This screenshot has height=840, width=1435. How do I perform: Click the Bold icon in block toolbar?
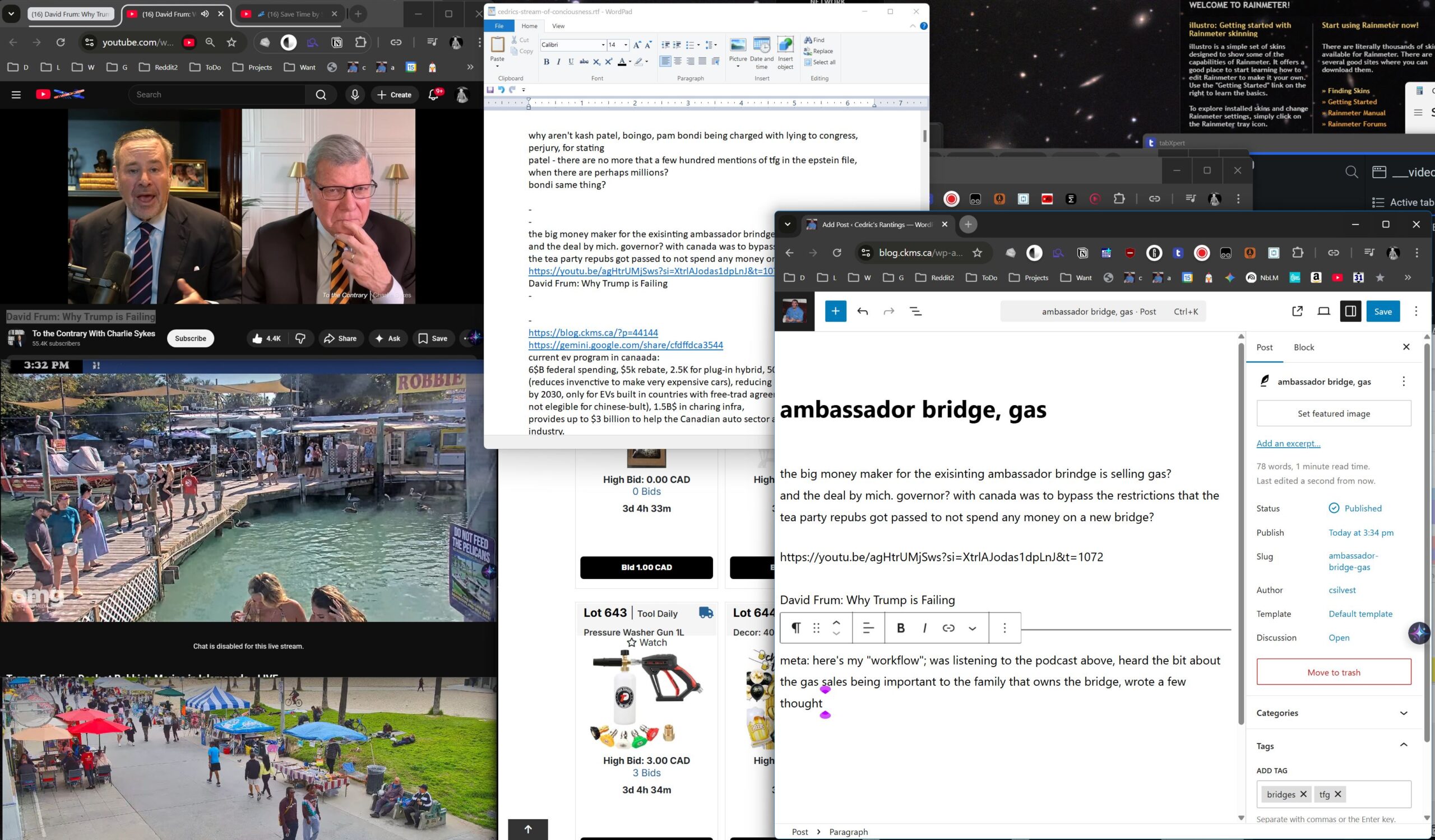tap(900, 628)
